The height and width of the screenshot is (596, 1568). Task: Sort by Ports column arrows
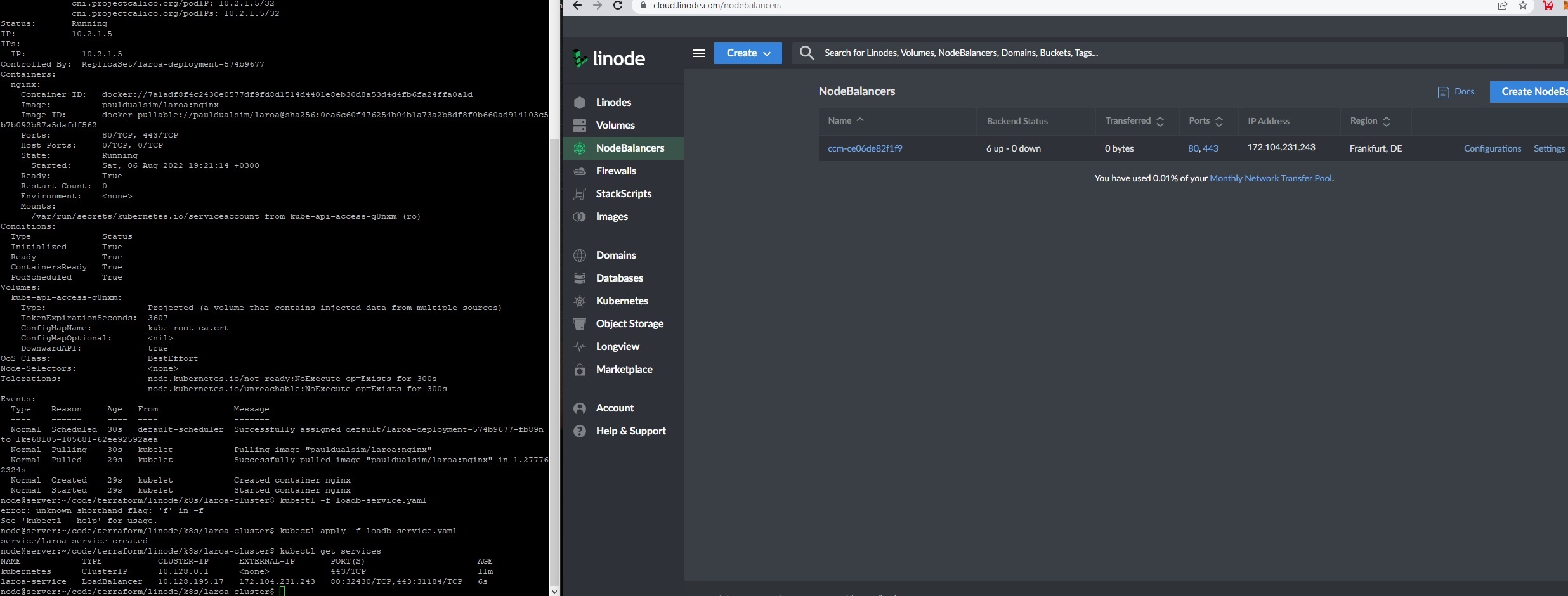[x=1218, y=121]
